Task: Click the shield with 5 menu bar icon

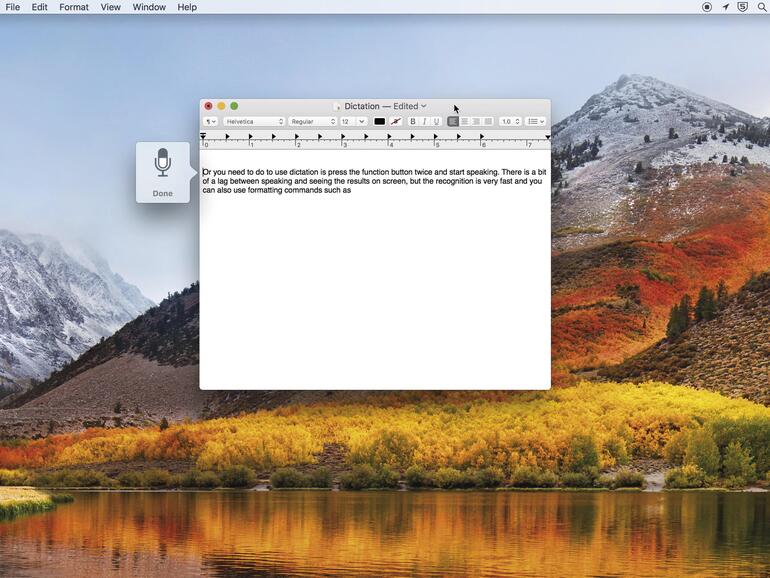Action: point(743,7)
